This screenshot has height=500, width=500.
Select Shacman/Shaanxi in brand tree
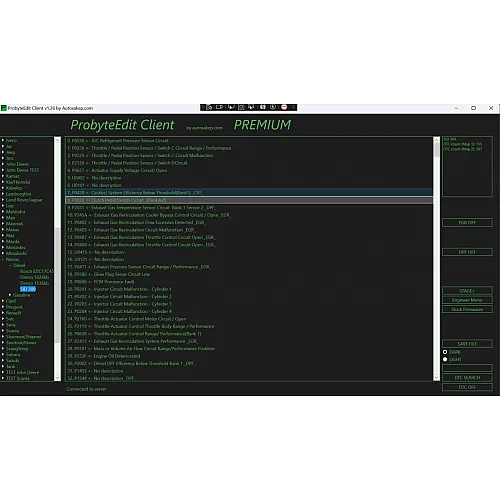pyautogui.click(x=23, y=337)
